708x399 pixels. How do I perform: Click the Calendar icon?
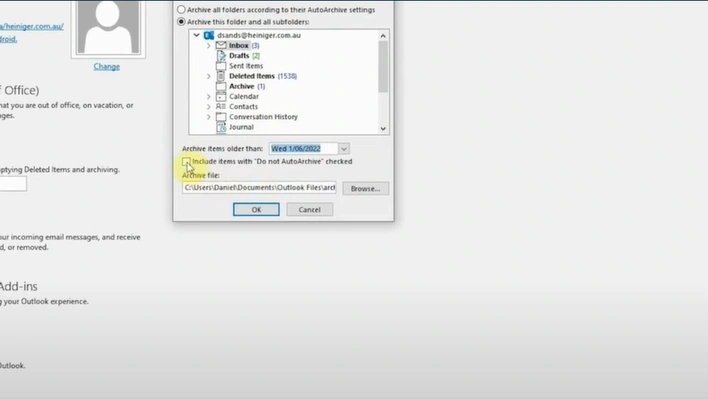click(x=221, y=97)
